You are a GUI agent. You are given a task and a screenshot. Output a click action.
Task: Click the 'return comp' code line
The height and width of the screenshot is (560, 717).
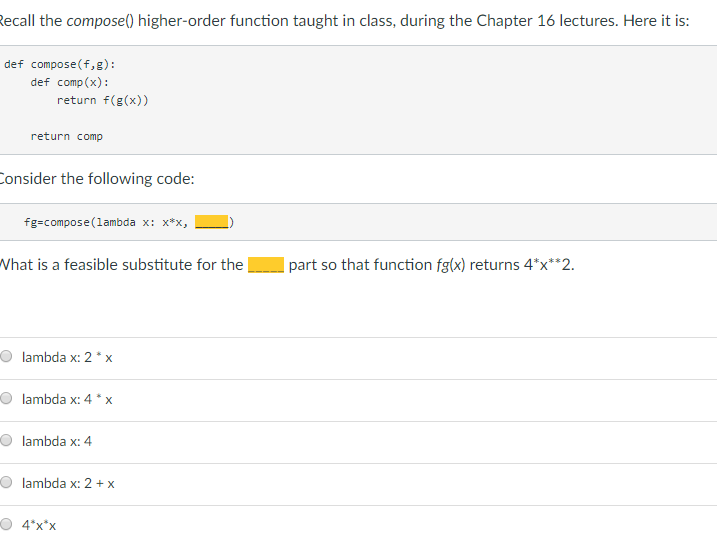pos(66,136)
